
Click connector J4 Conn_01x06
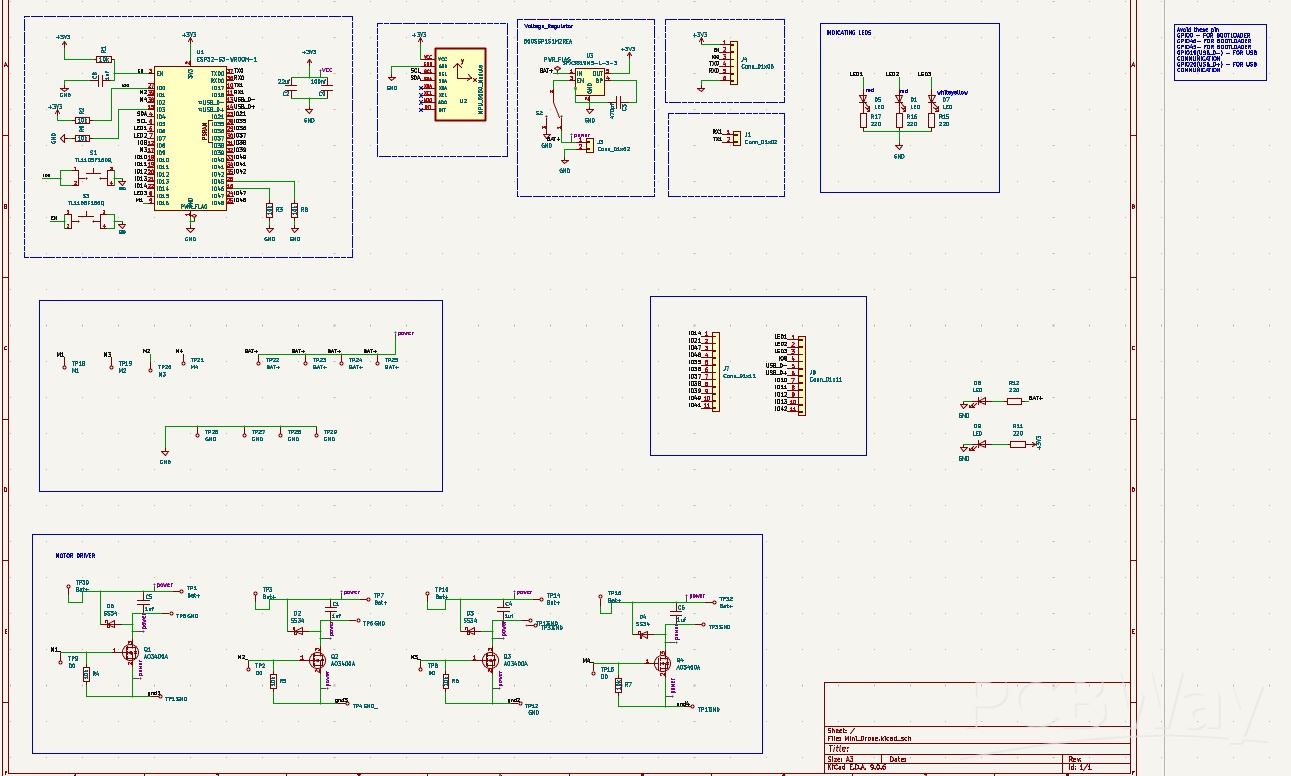pyautogui.click(x=731, y=60)
